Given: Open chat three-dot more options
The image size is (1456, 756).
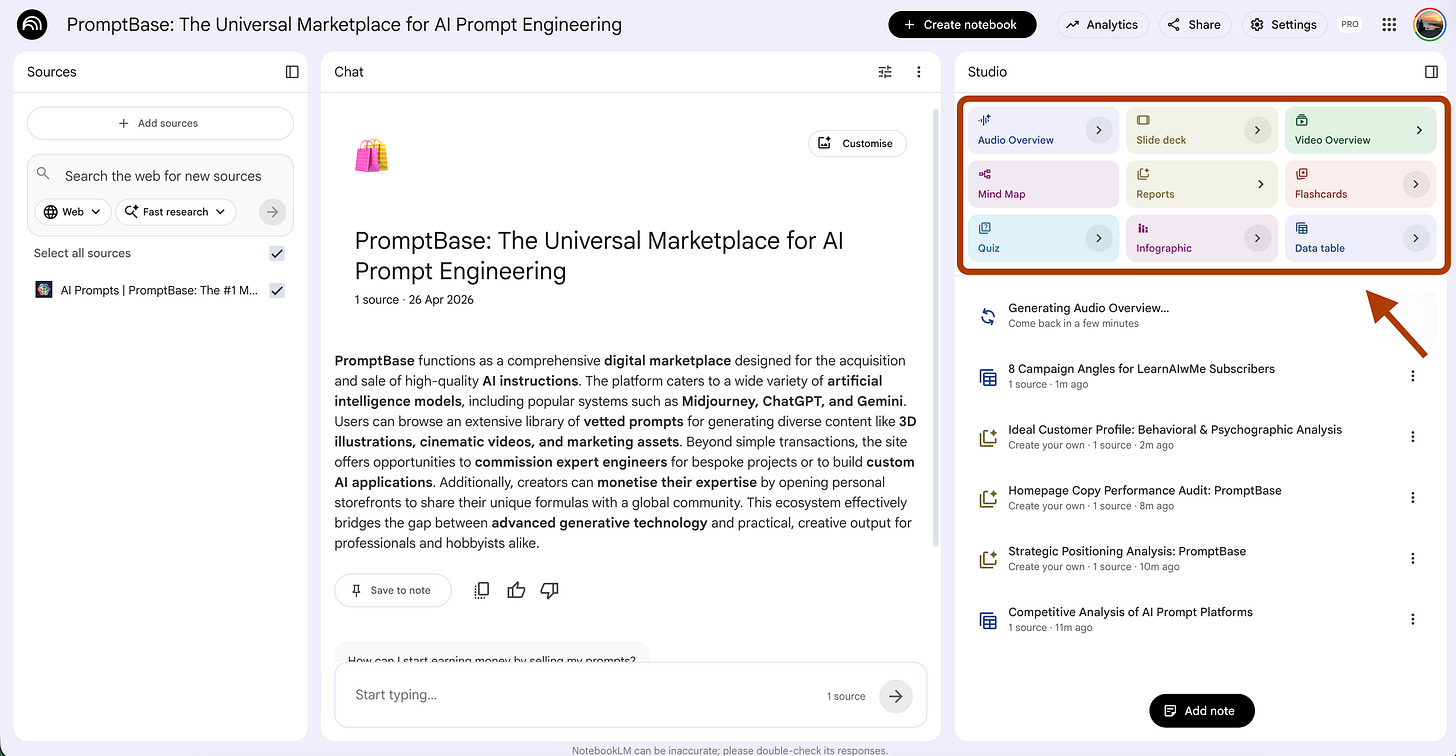Looking at the screenshot, I should click(x=919, y=72).
